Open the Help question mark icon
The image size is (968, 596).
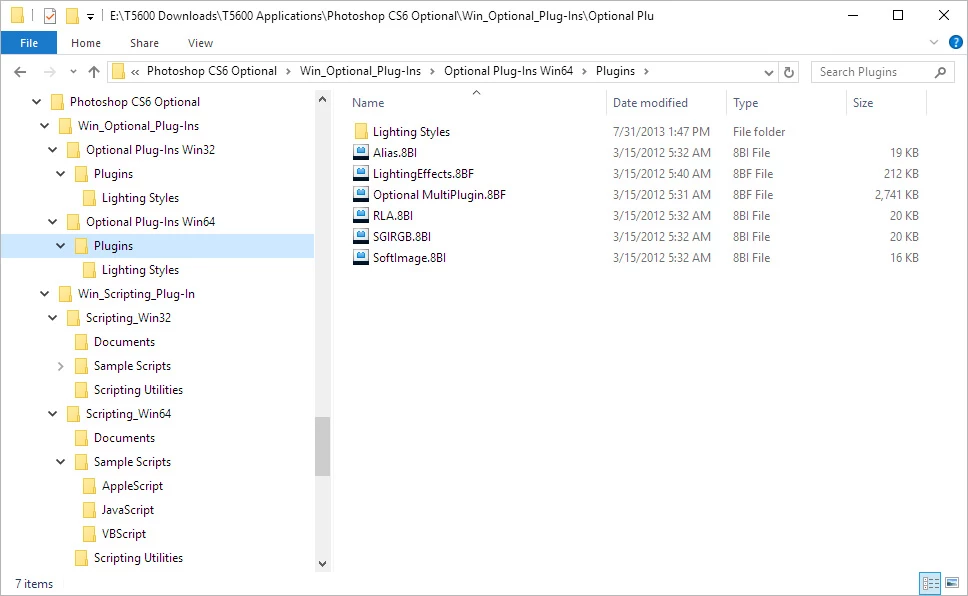point(956,43)
